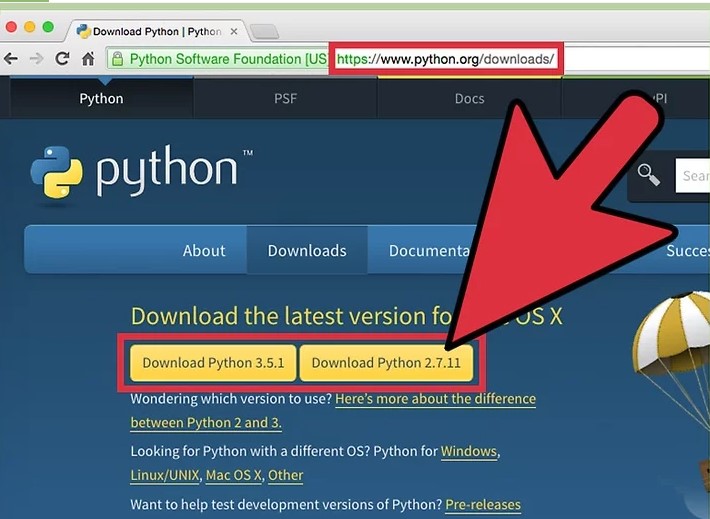Click the Download Python 3.5.1 button

pyautogui.click(x=213, y=363)
